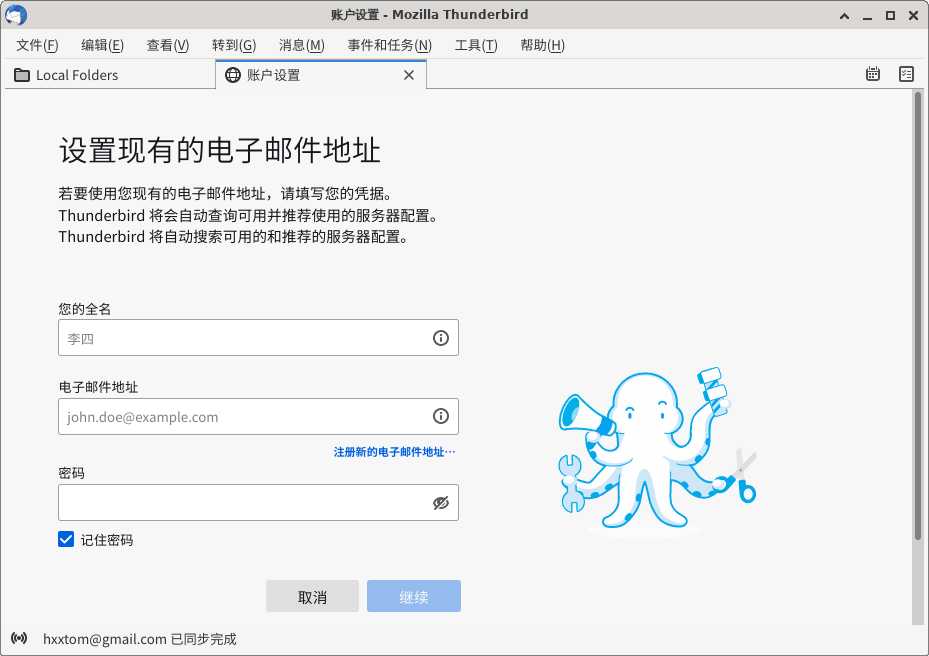Focus the 电子邮件地址 input field
Viewport: 929px width, 656px height.
[x=258, y=416]
